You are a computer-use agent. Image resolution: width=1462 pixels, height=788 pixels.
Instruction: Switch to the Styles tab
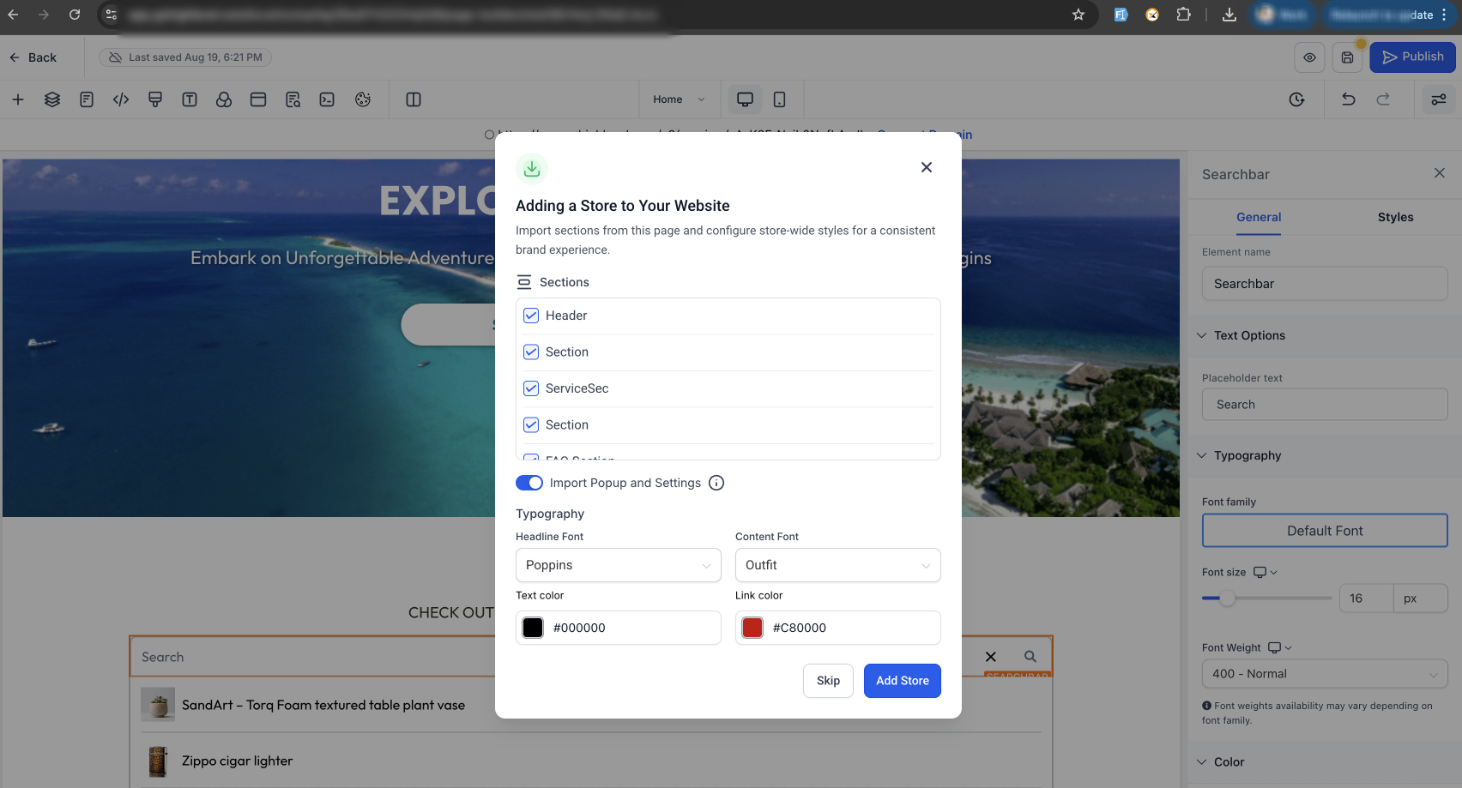[x=1395, y=217]
